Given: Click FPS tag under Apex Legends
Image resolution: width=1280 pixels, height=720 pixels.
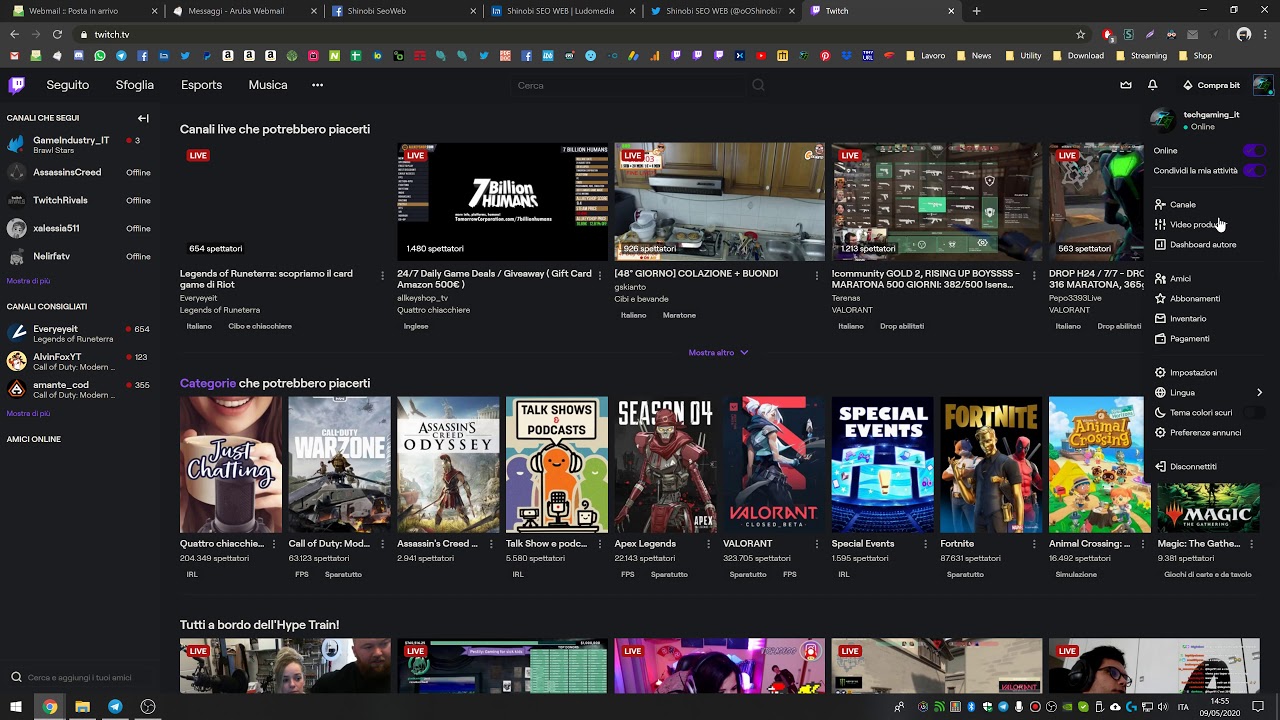Looking at the screenshot, I should click(x=627, y=574).
